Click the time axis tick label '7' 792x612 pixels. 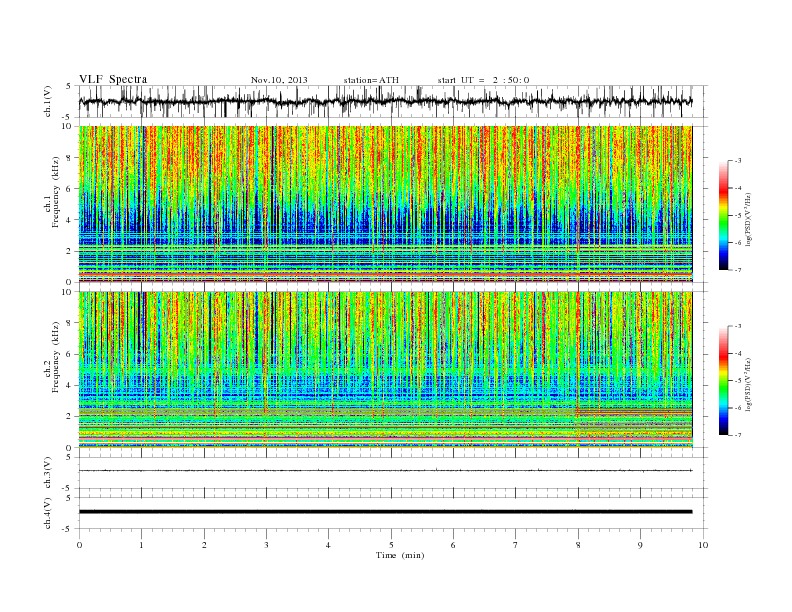point(516,545)
